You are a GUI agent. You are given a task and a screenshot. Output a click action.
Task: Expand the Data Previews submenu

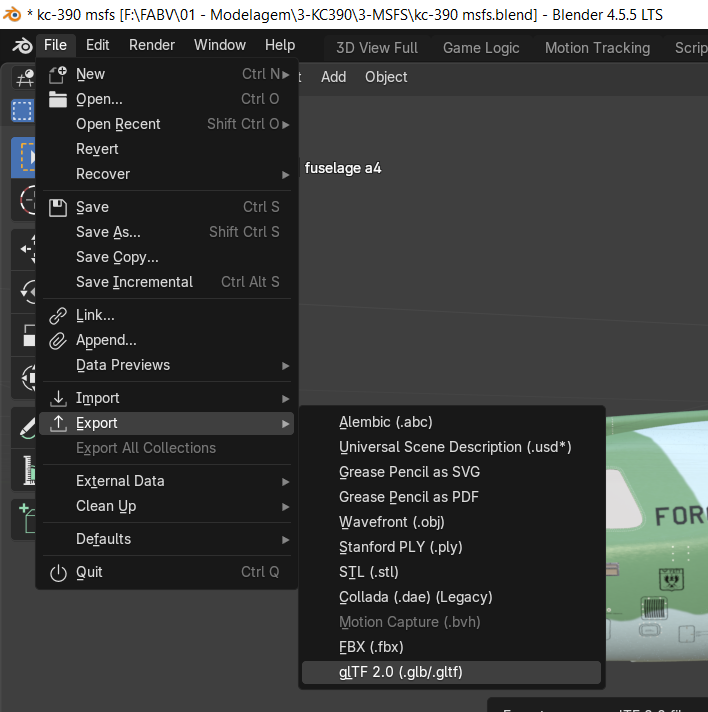click(x=167, y=365)
